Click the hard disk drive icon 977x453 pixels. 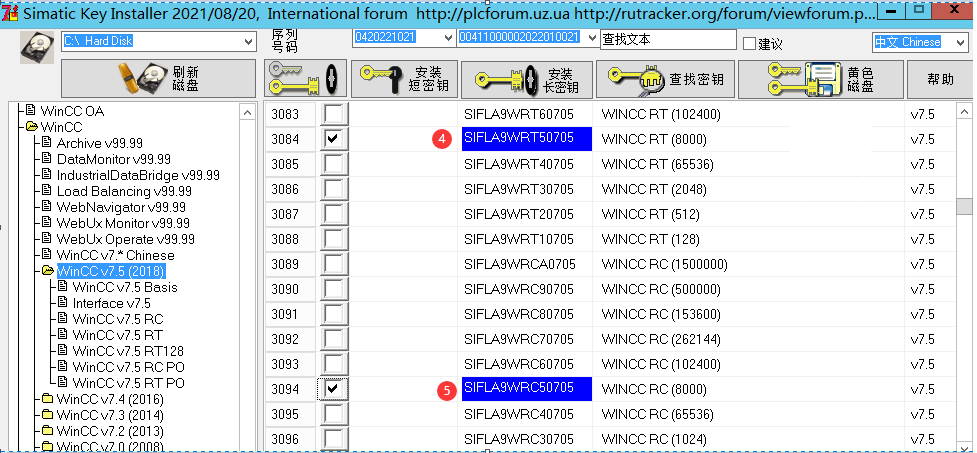(x=37, y=47)
